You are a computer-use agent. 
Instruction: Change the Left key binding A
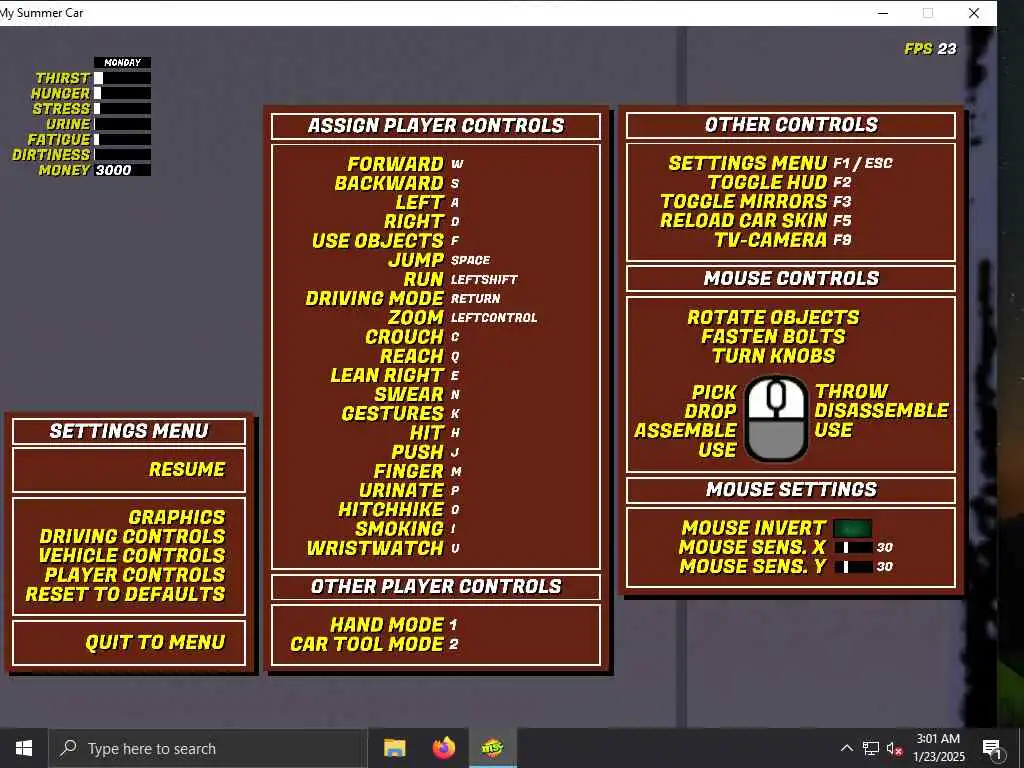coord(455,202)
